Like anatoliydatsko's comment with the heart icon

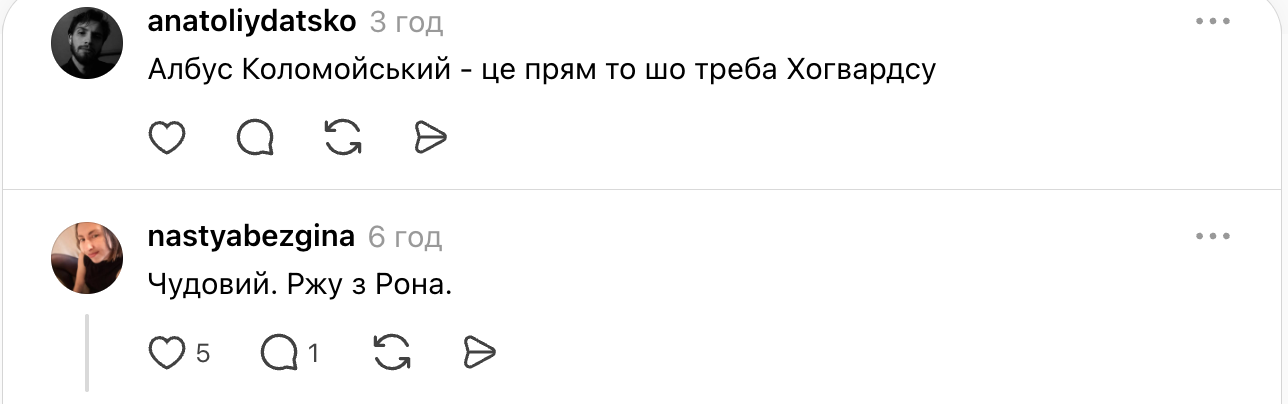pos(167,139)
